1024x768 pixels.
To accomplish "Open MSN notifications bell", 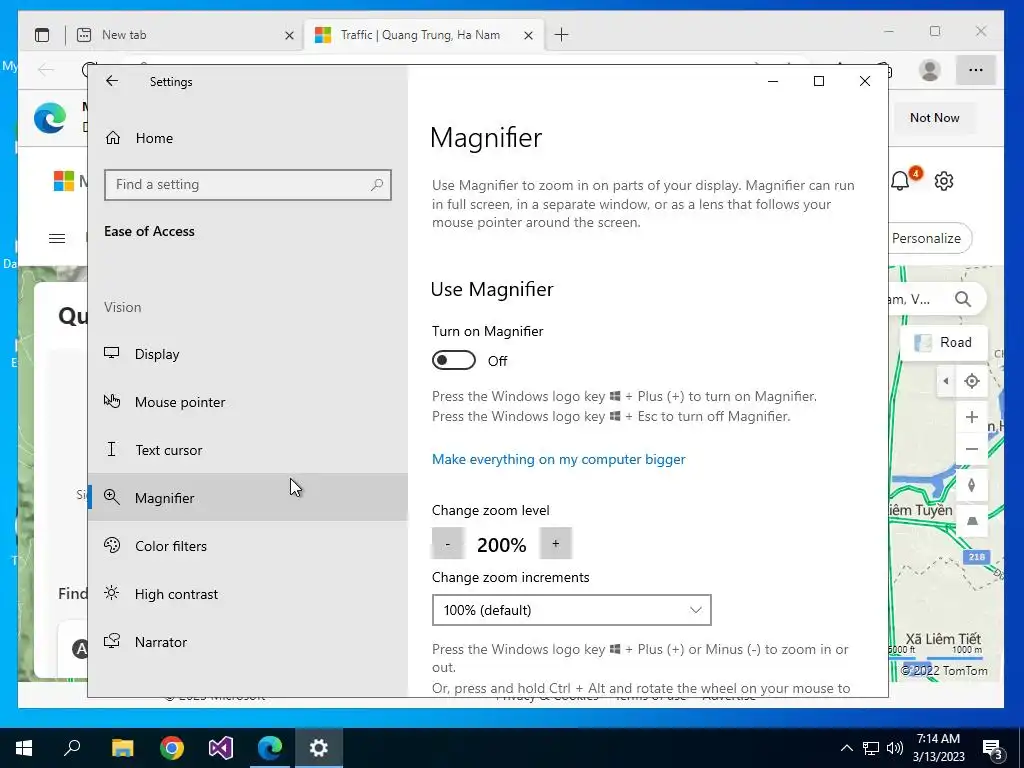I will (x=901, y=181).
